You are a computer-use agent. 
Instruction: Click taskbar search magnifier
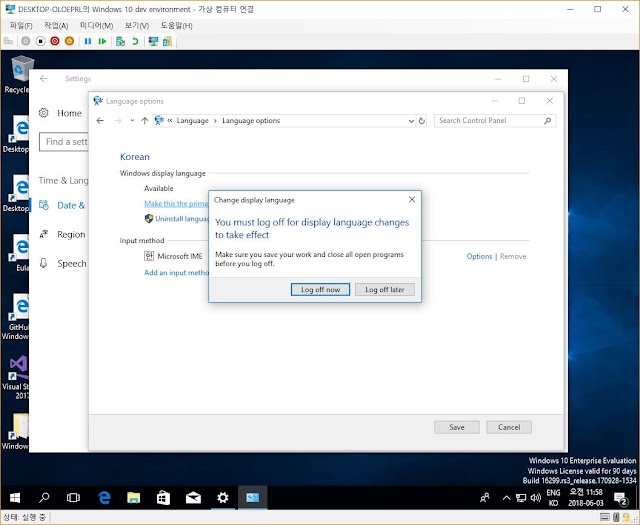click(x=44, y=498)
